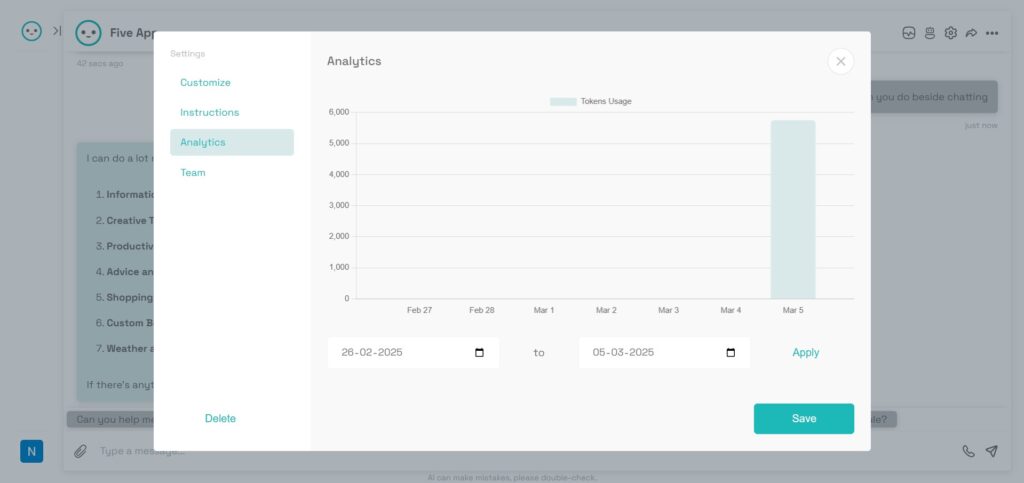Click the end date field 05-03-2025
Screen dimensions: 1024x483
point(664,352)
